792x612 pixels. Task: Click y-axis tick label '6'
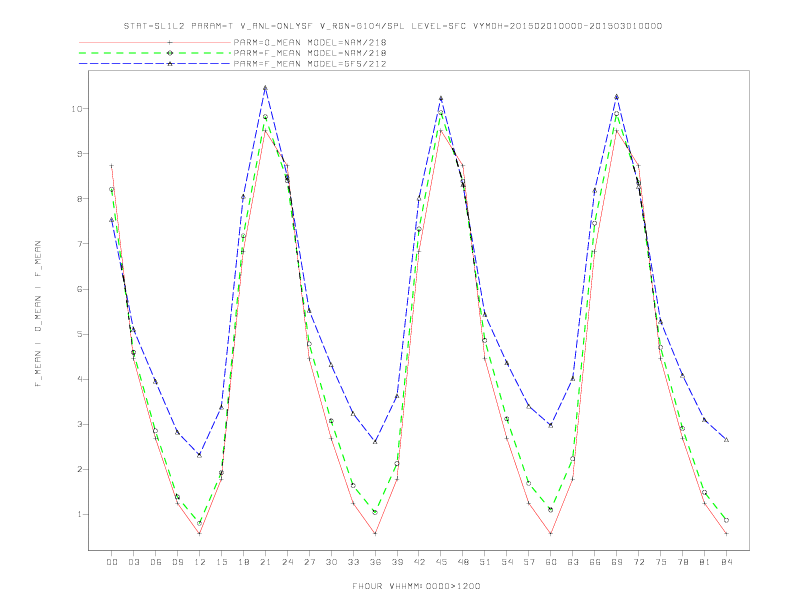pyautogui.click(x=79, y=289)
